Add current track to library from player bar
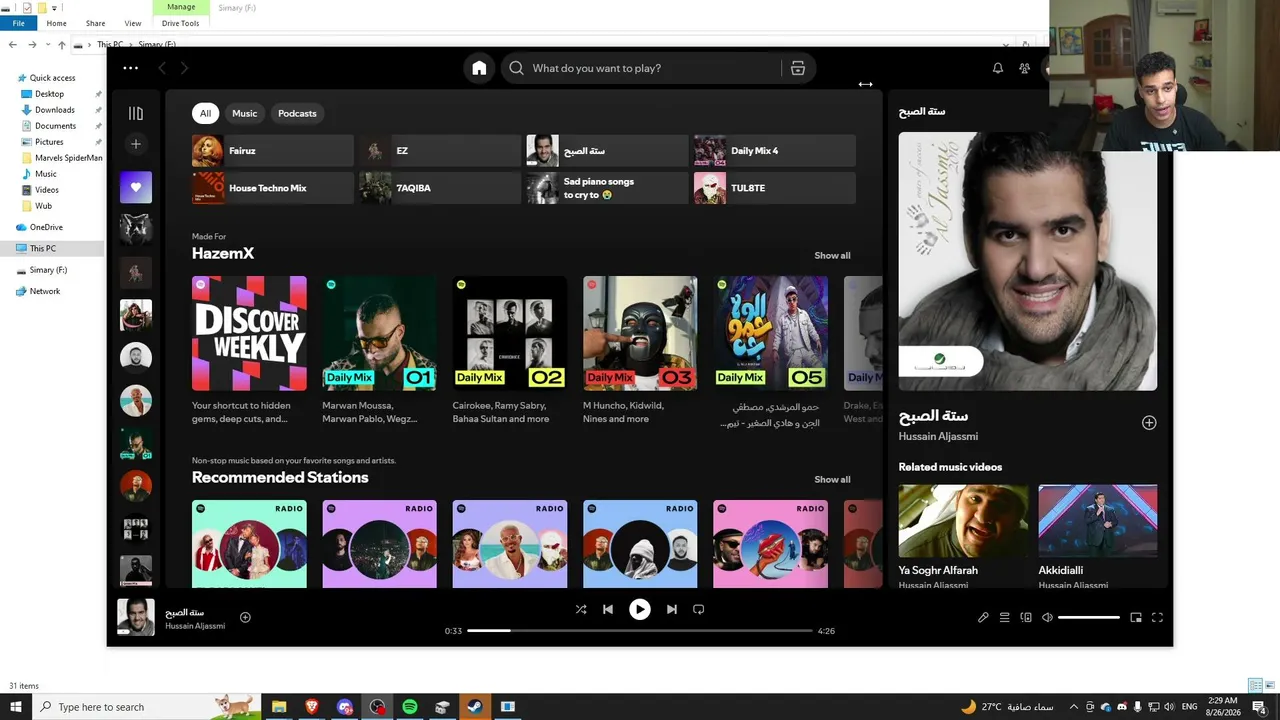1280x720 pixels. [x=245, y=617]
